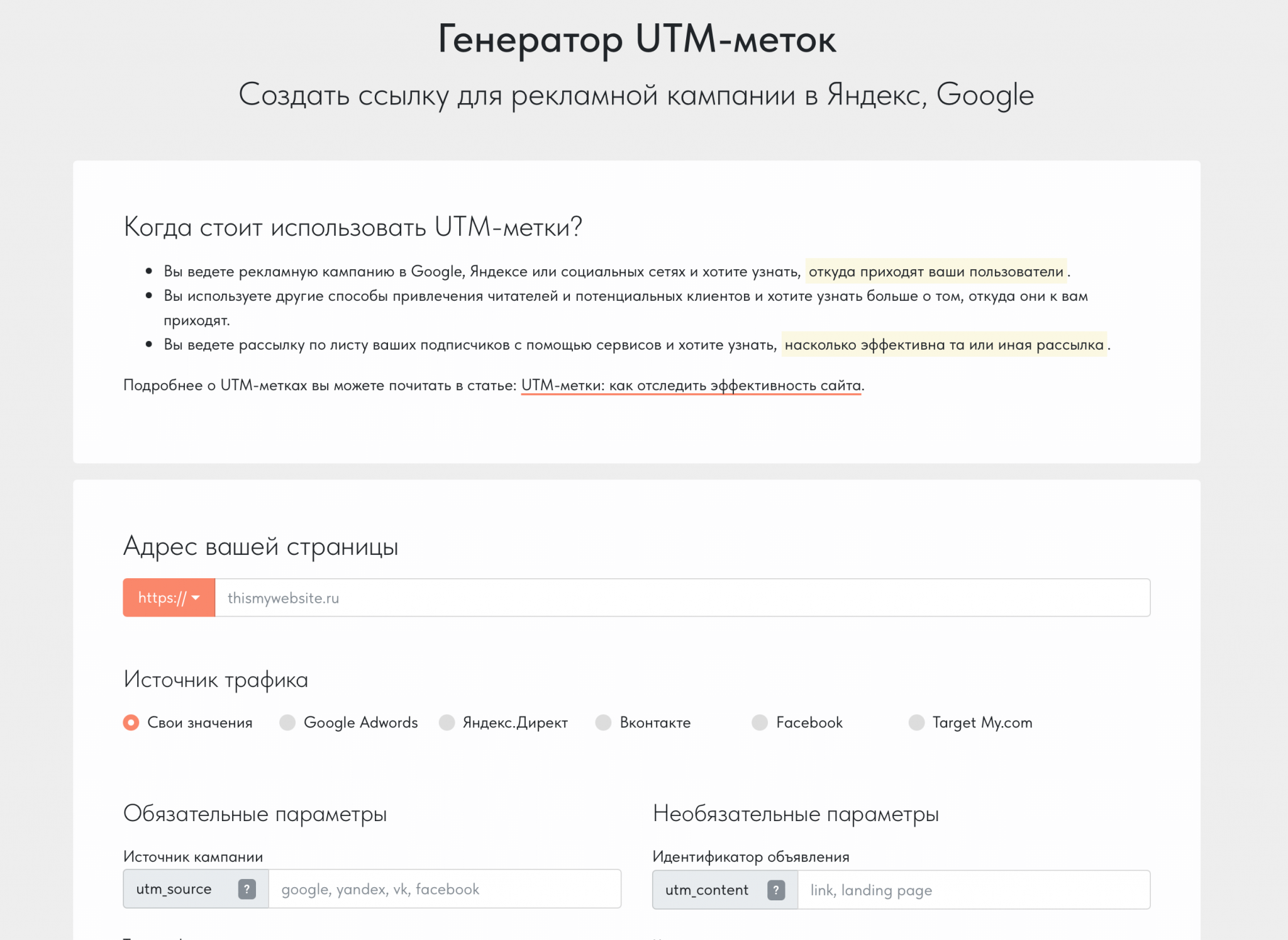Image resolution: width=1288 pixels, height=940 pixels.
Task: Select Facebook traffic source
Action: pyautogui.click(x=760, y=722)
